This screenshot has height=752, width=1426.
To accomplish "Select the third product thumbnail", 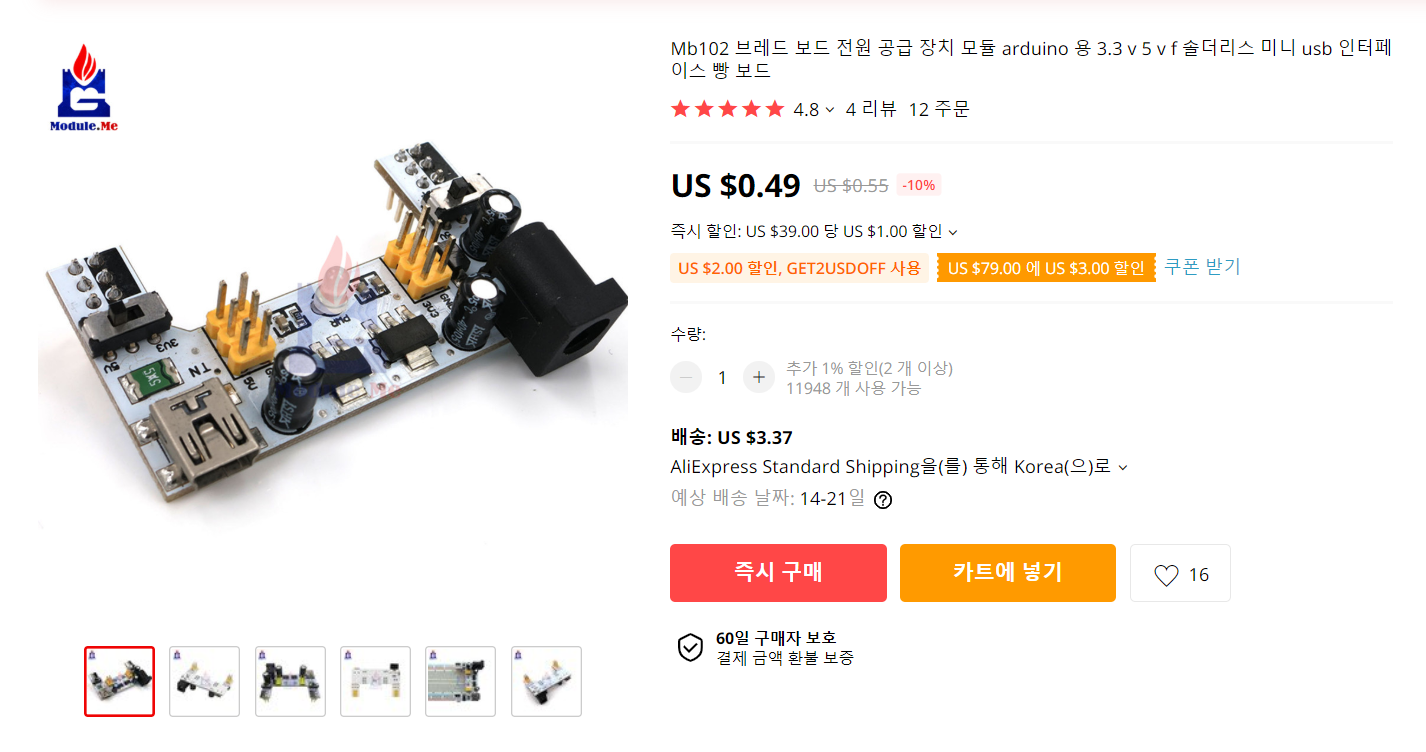I will click(290, 681).
